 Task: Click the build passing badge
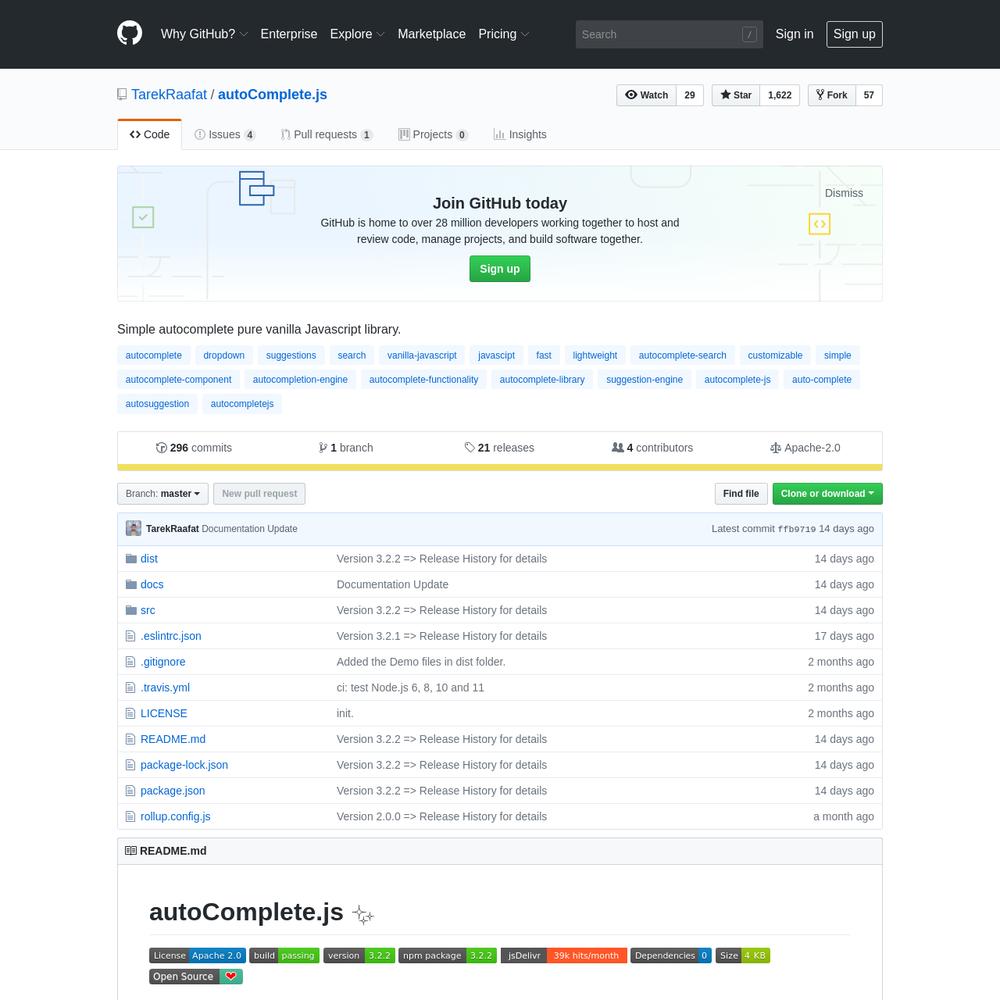(x=284, y=955)
